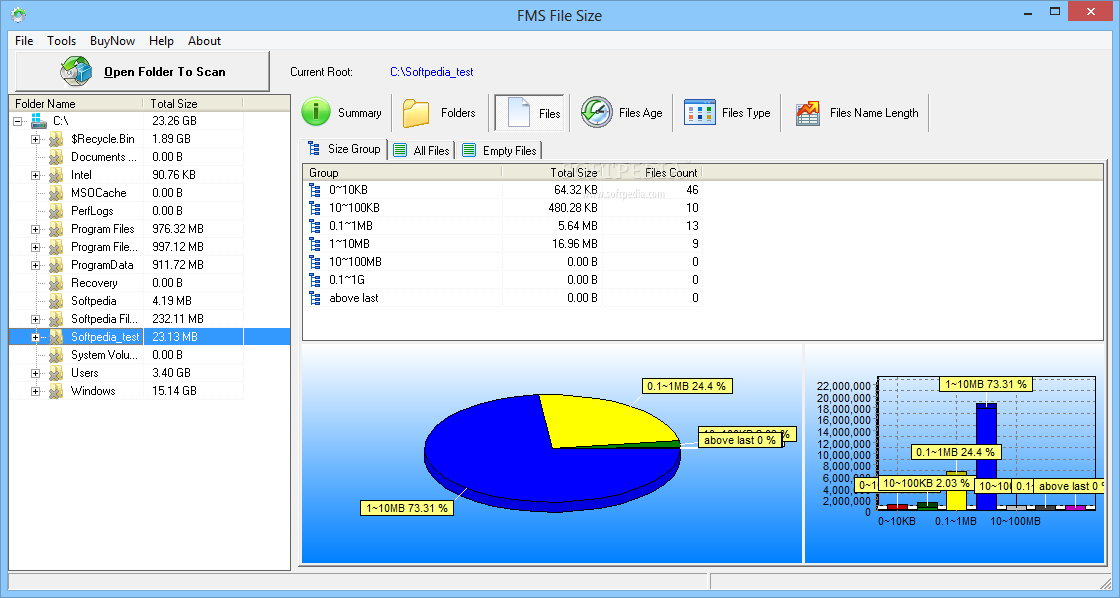This screenshot has width=1120, height=598.
Task: Click the 0.1~1MB 24.4 % pie label
Action: point(686,386)
